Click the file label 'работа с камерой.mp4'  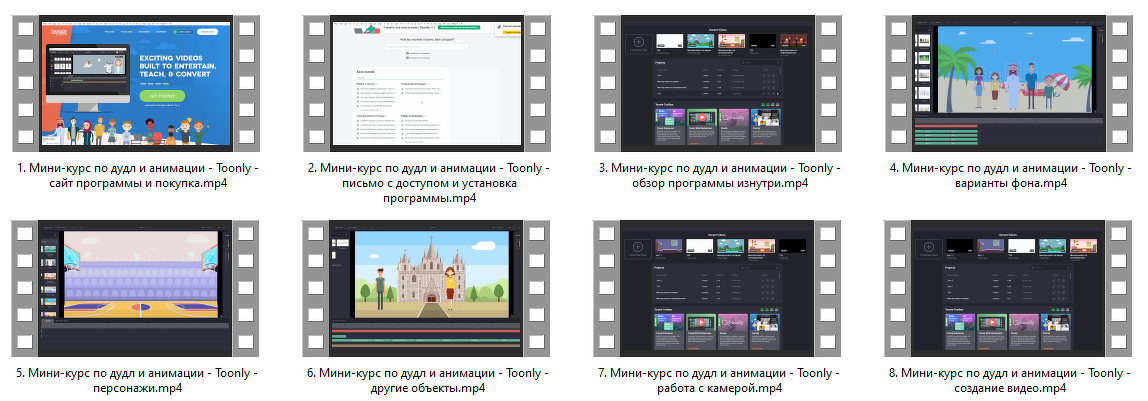[x=718, y=380]
